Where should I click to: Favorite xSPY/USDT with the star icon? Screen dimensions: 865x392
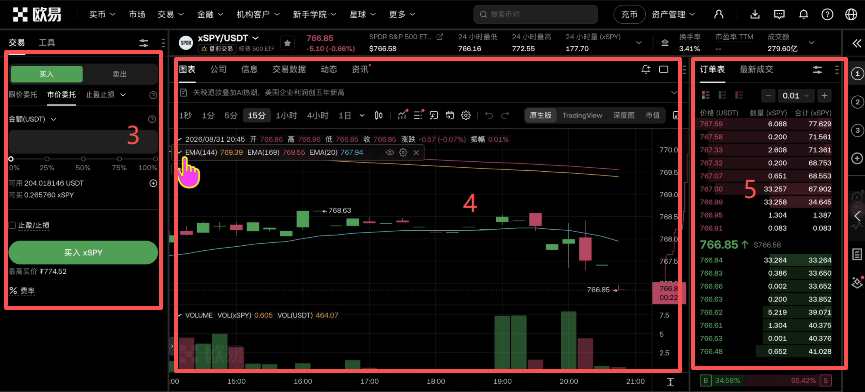pyautogui.click(x=287, y=42)
